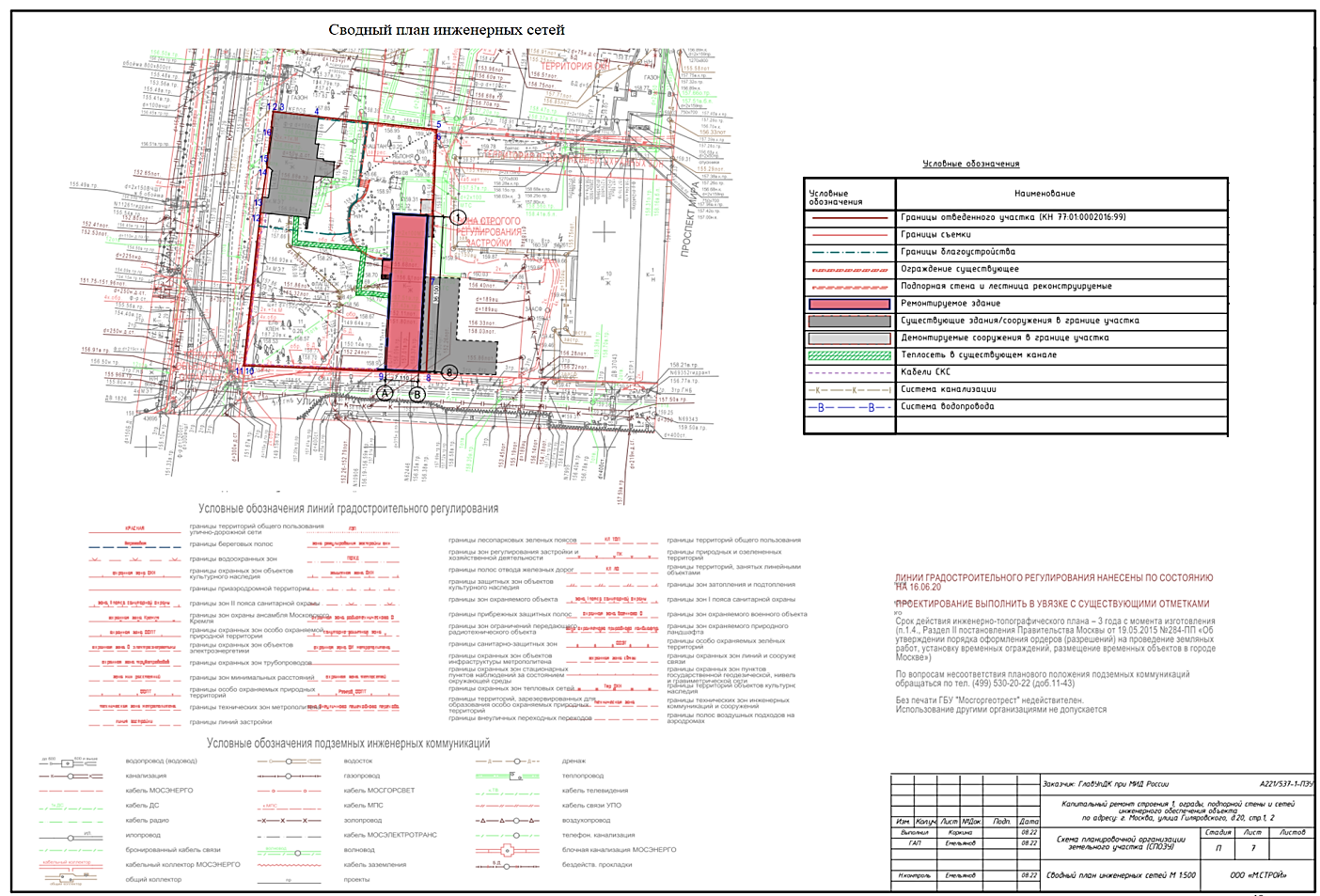1320x896 pixels.
Task: Click "кабель МОСЭНЕРГО" legend entry
Action: pos(159,791)
